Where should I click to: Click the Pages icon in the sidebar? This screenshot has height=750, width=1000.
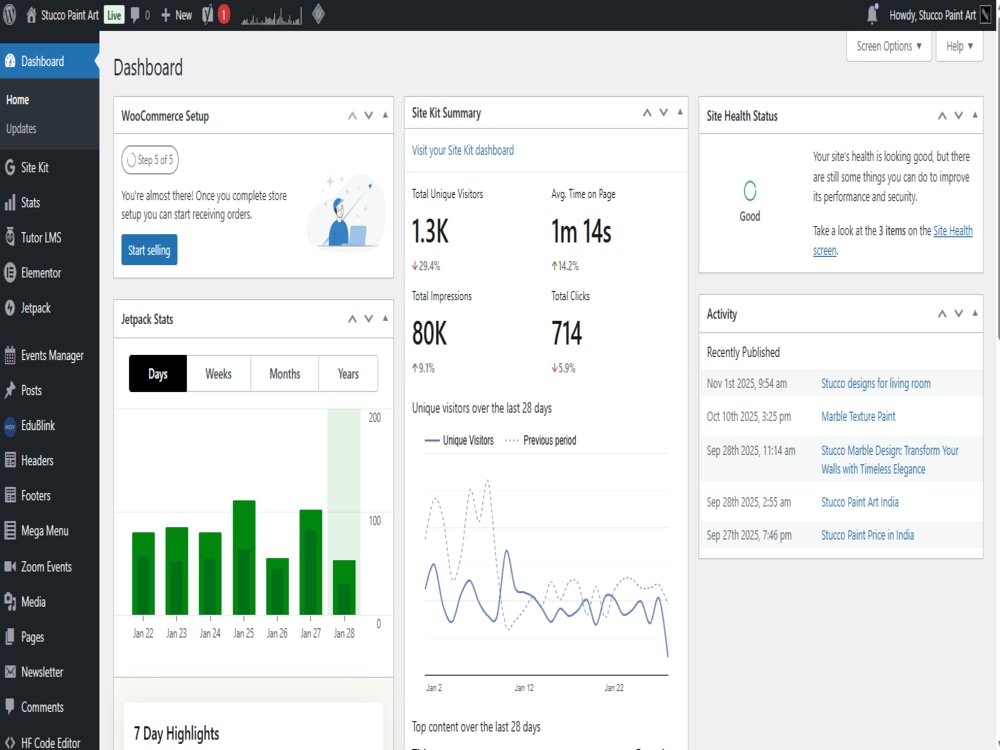10,636
